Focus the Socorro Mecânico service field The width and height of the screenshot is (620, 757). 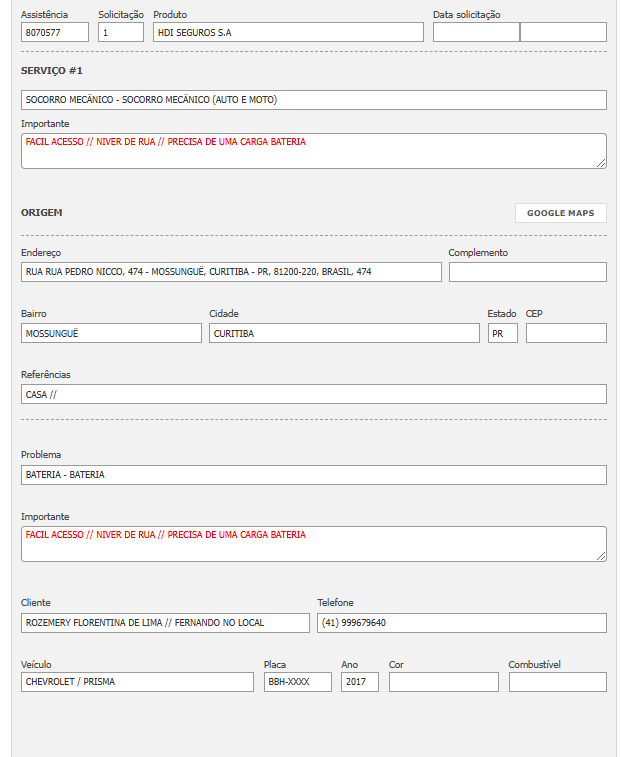point(313,100)
